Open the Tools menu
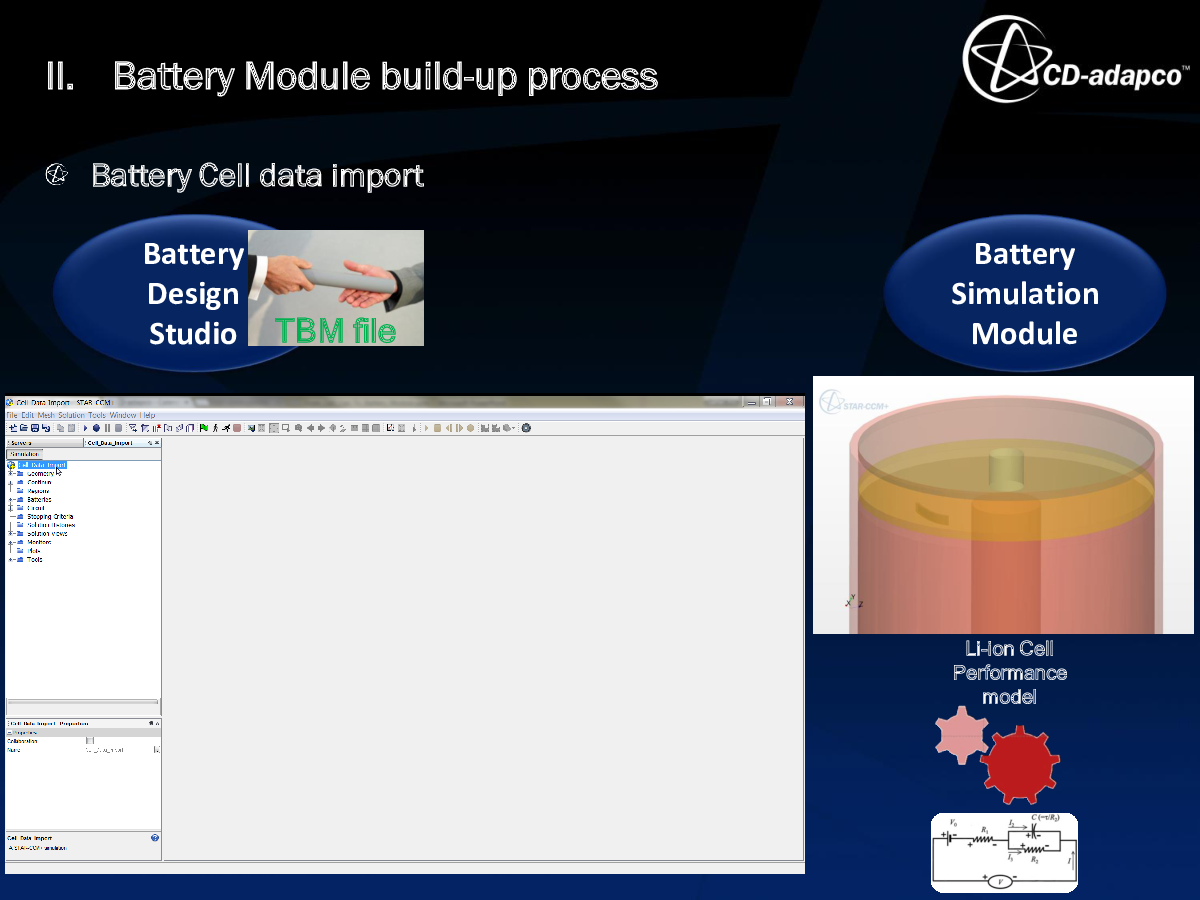Screen dimensions: 1200x900 [97, 415]
